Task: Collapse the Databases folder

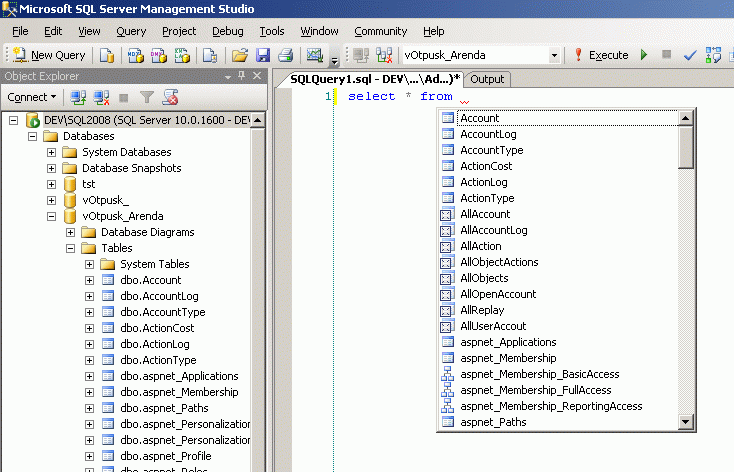Action: [x=32, y=136]
